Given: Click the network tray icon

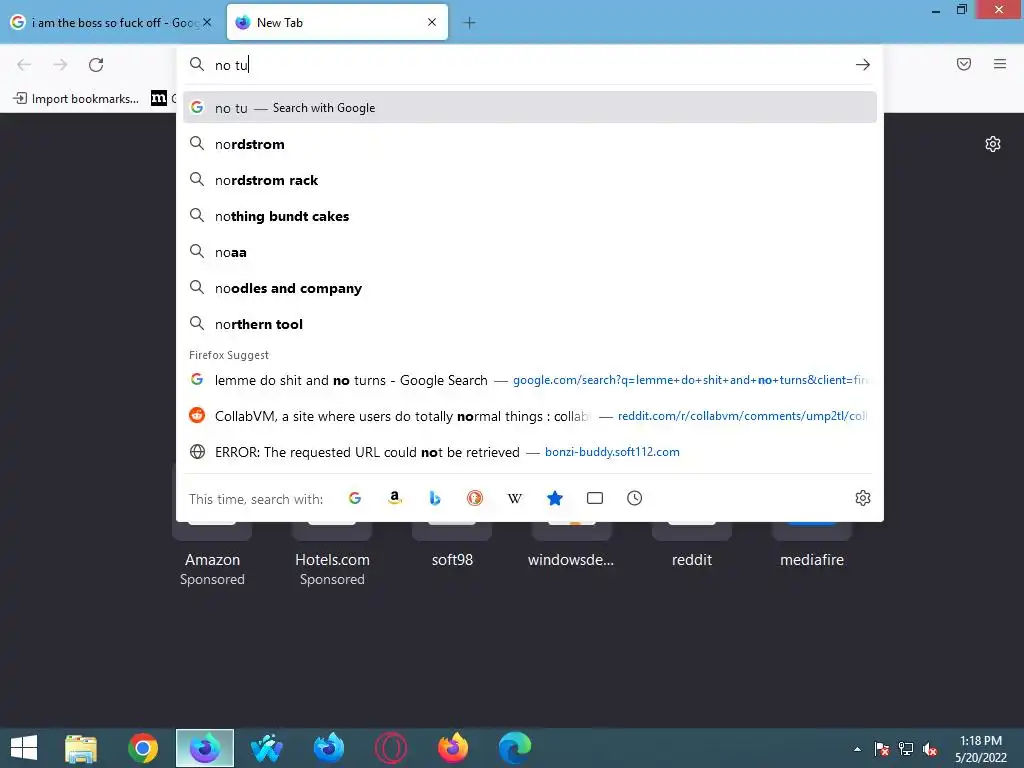Looking at the screenshot, I should [906, 749].
